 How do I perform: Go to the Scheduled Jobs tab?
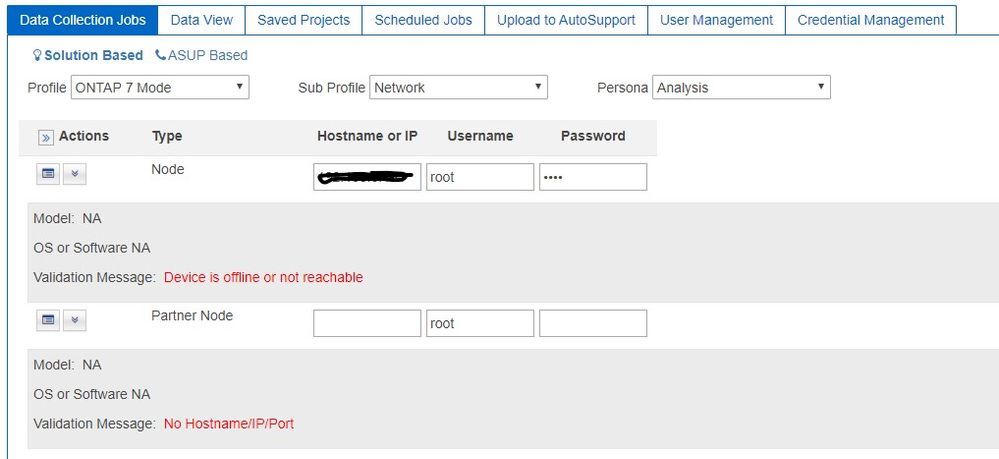pos(423,20)
